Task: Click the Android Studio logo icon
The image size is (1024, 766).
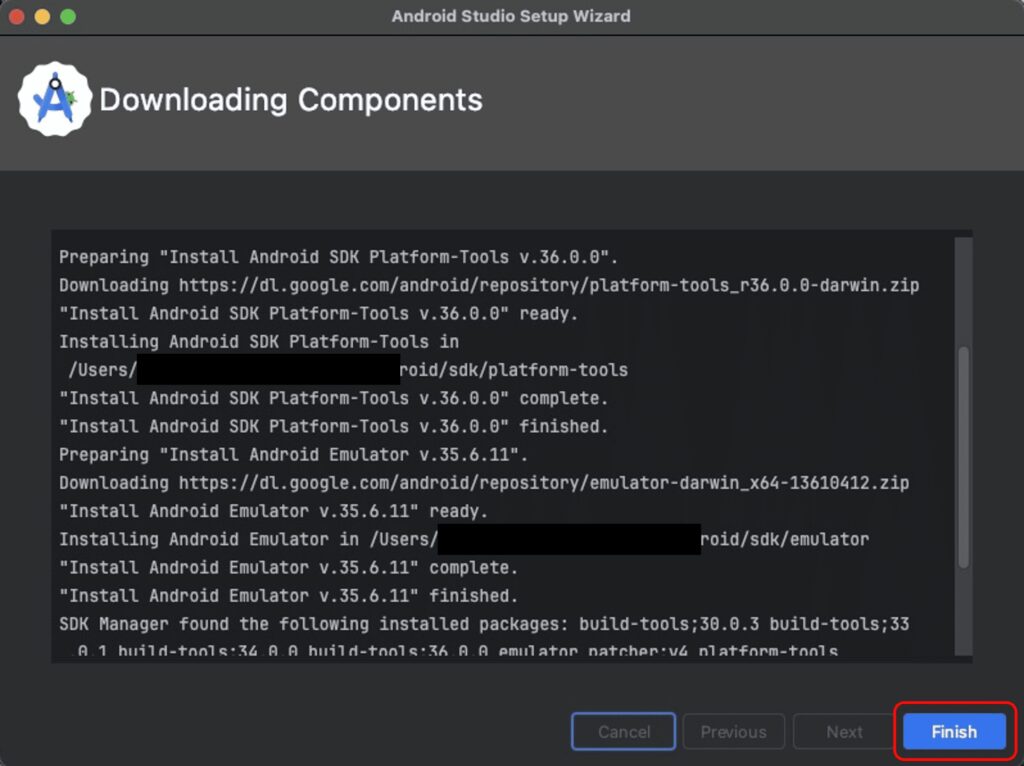Action: pyautogui.click(x=55, y=99)
